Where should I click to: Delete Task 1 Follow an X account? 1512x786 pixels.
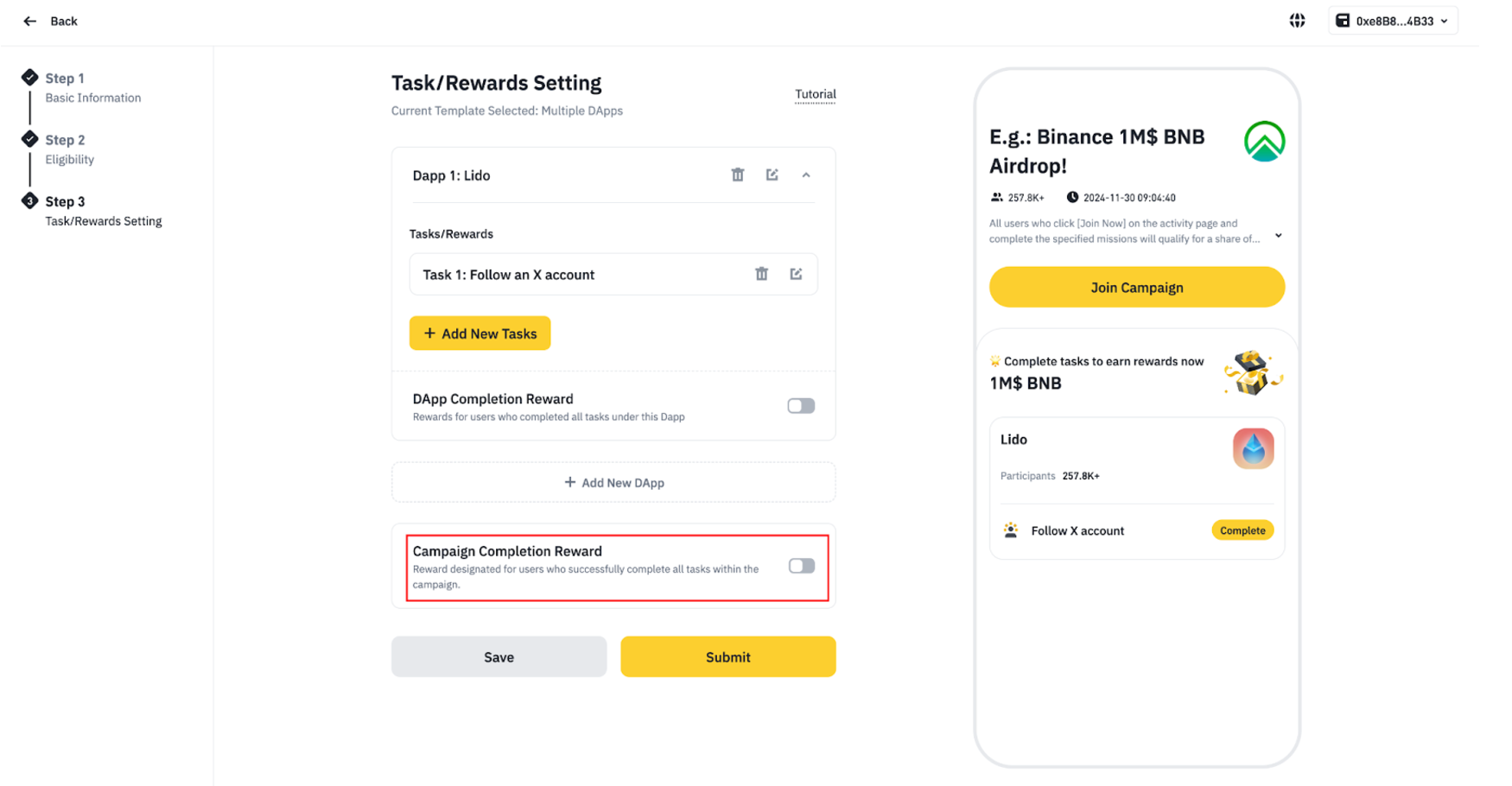click(x=761, y=274)
